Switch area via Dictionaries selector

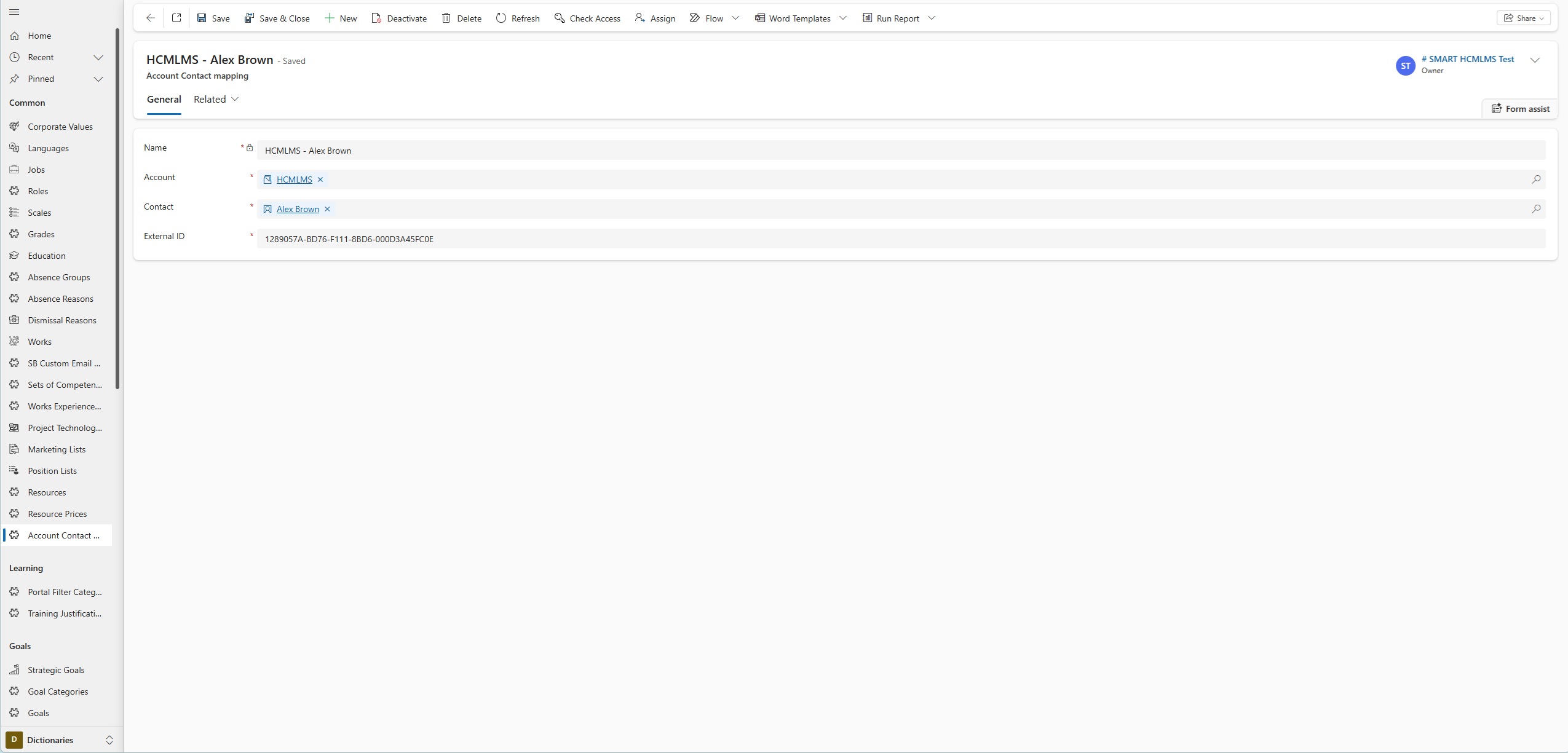pos(60,740)
